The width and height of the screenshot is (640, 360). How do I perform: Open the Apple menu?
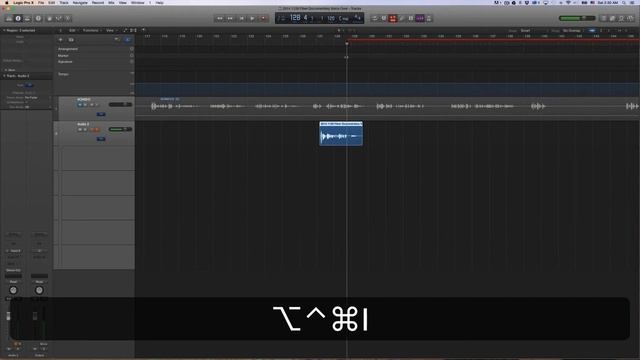(7, 2)
